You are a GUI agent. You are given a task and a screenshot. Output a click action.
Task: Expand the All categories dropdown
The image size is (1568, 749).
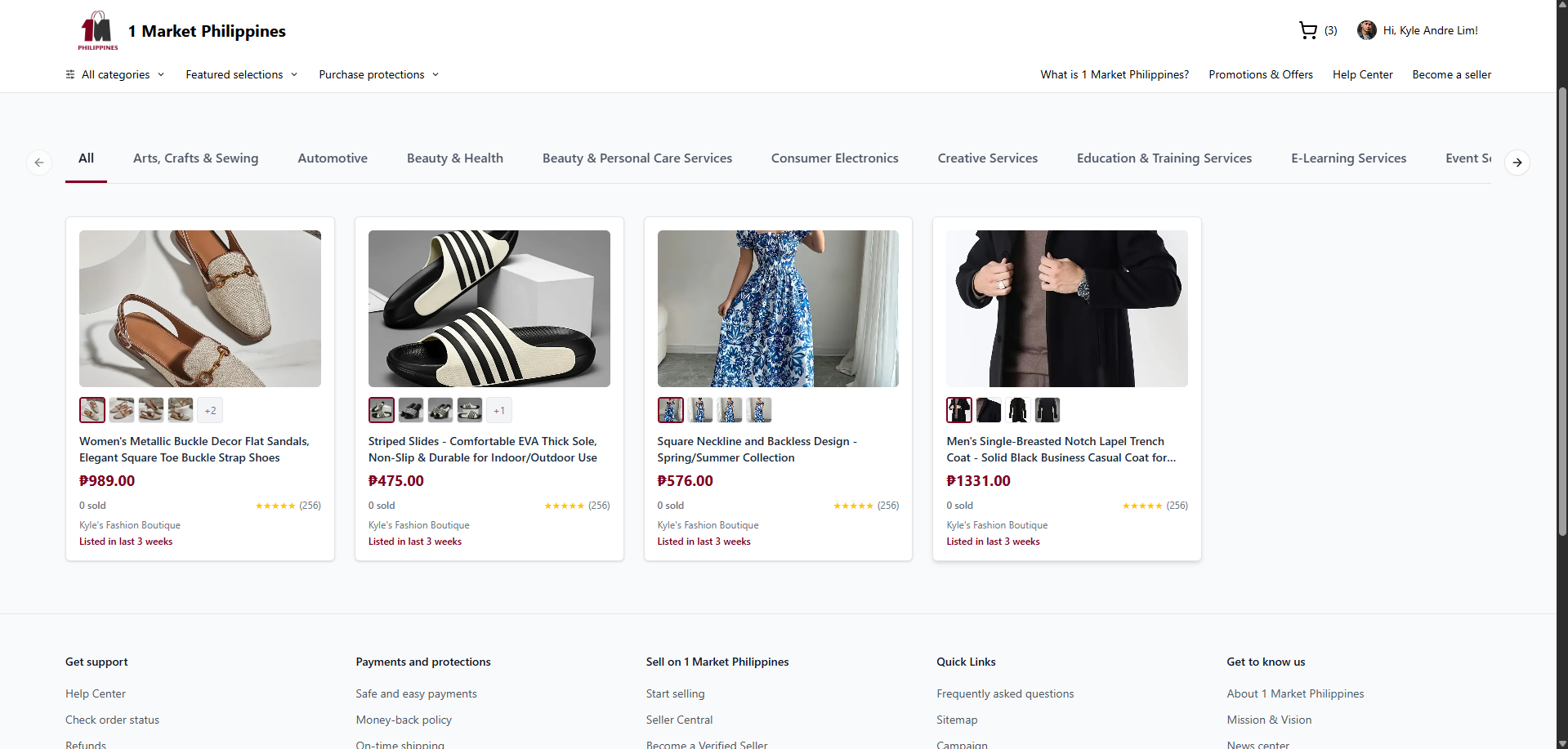coord(116,74)
